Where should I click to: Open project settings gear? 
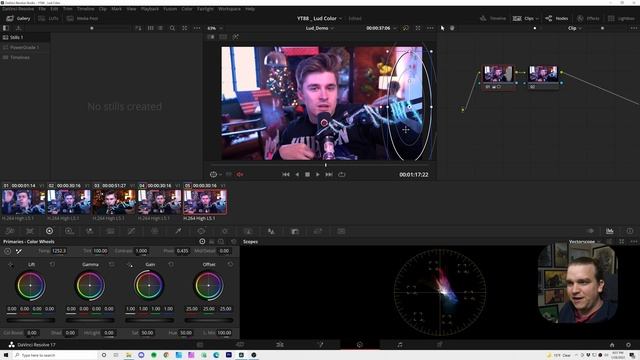[x=628, y=345]
